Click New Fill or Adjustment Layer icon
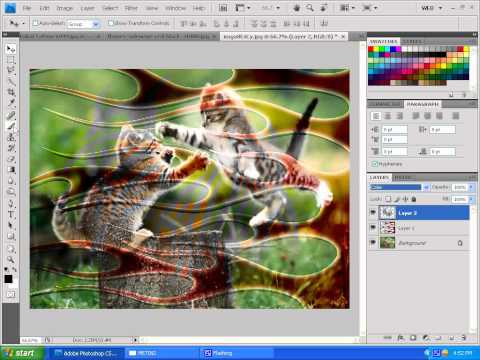Screen dimensions: 480x360 pyautogui.click(x=426, y=338)
